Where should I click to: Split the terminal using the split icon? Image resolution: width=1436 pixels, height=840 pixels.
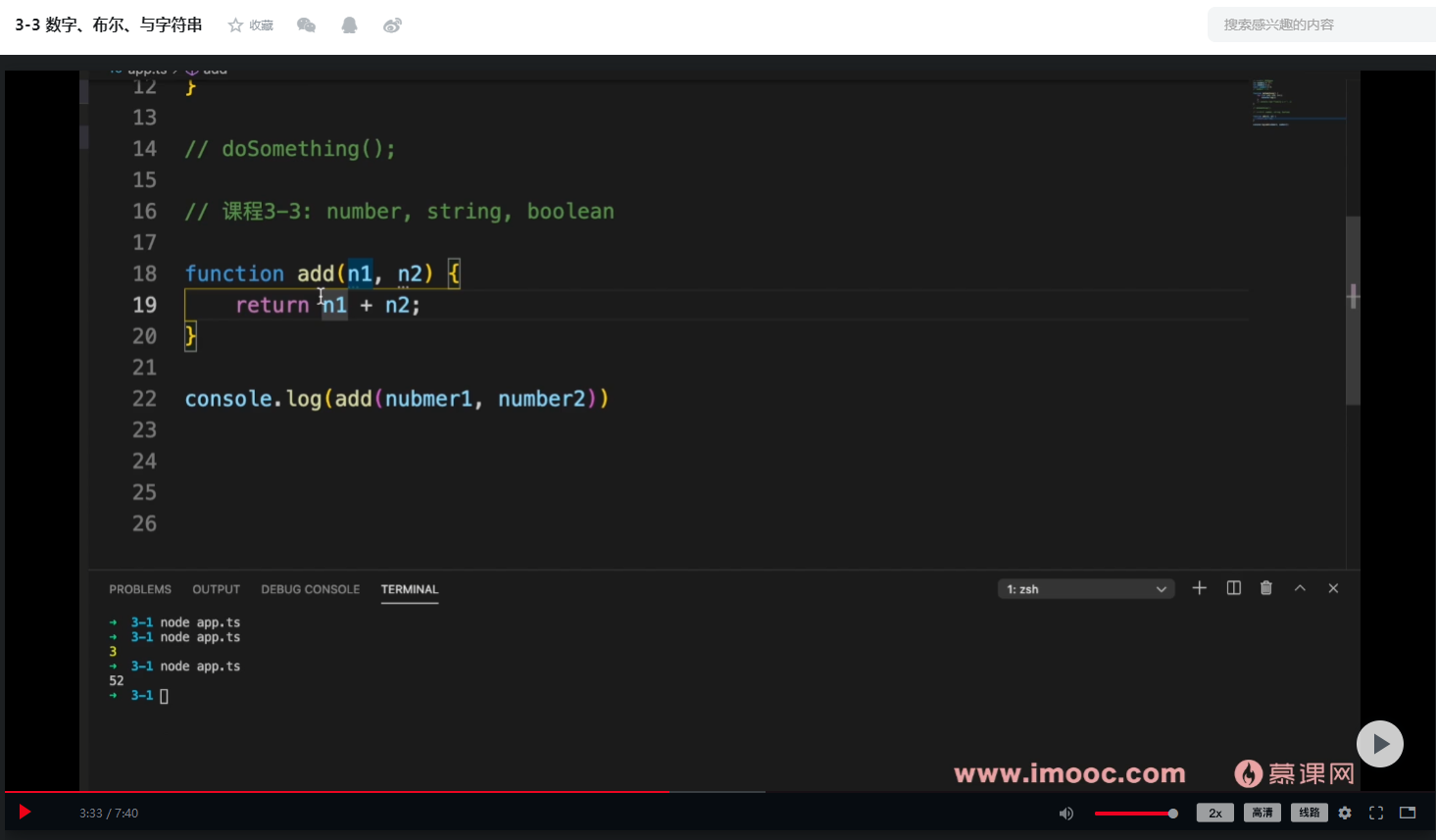pyautogui.click(x=1233, y=588)
